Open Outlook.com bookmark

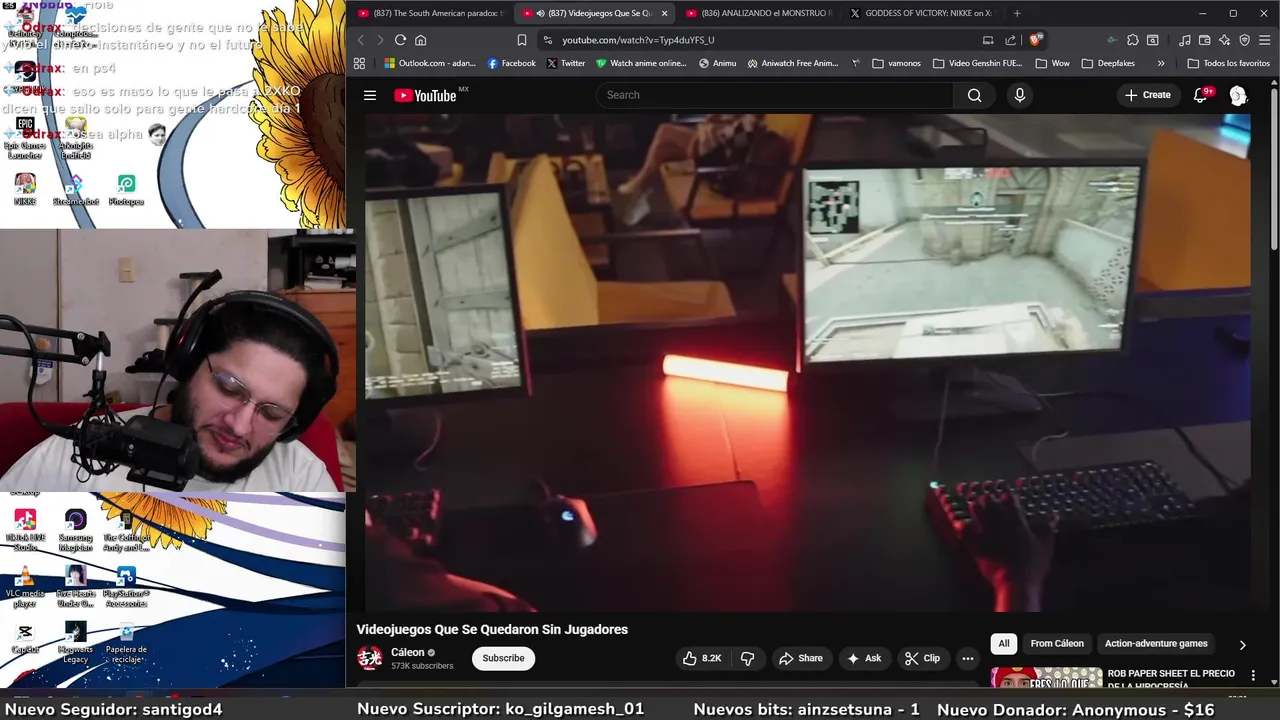430,63
